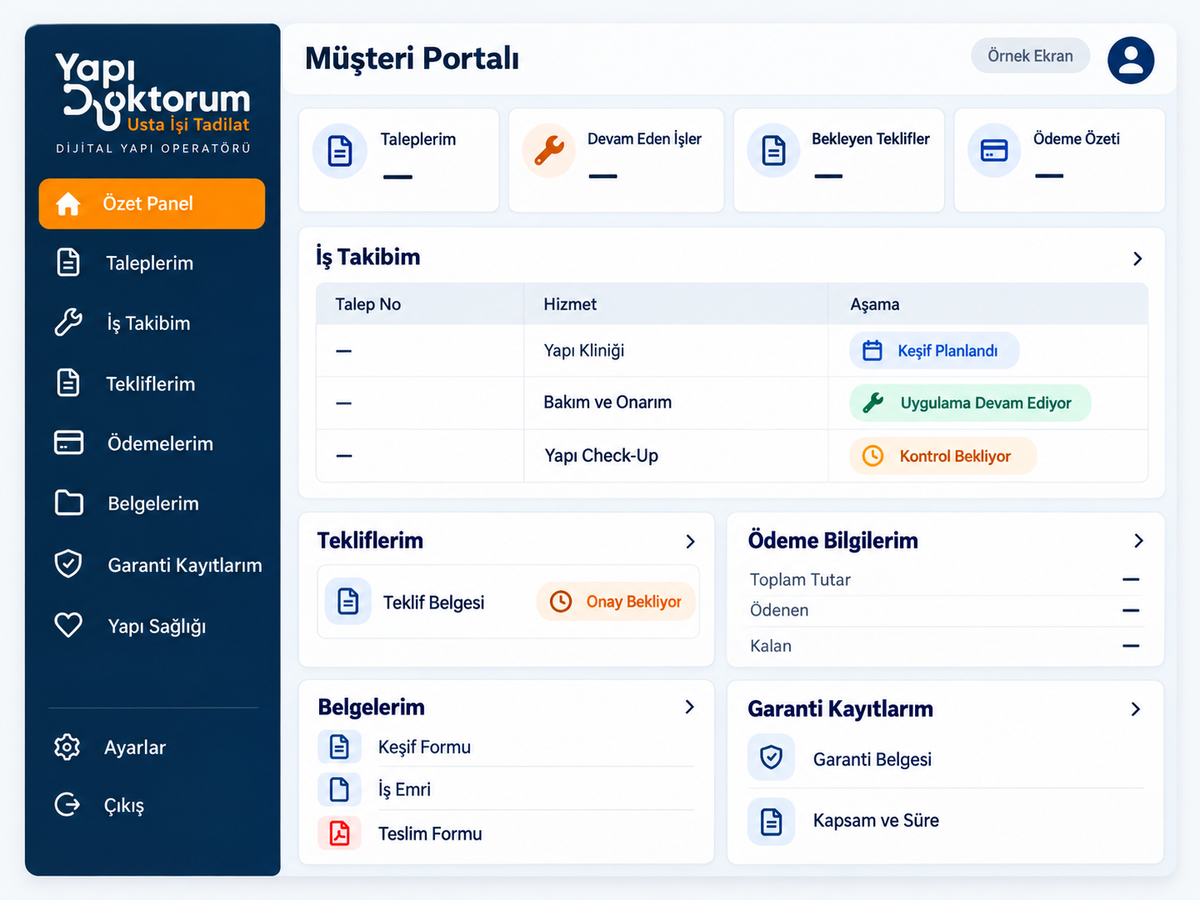Click the document icon beside sidebar Taleplerim
Screen dimensions: 1200x900
[68, 263]
